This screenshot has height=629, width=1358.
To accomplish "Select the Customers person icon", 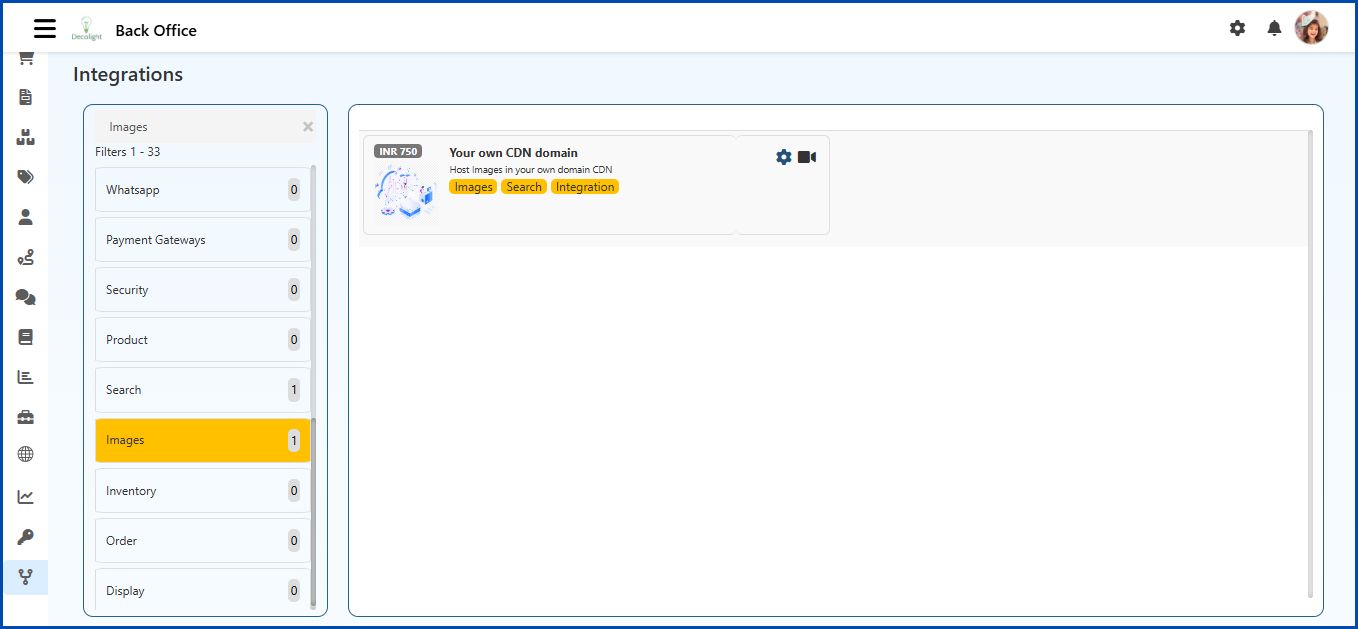I will pos(25,217).
